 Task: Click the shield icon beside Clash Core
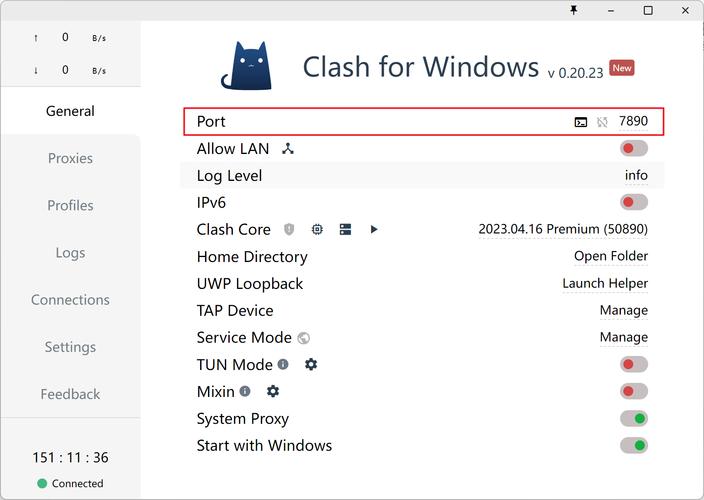pos(289,229)
